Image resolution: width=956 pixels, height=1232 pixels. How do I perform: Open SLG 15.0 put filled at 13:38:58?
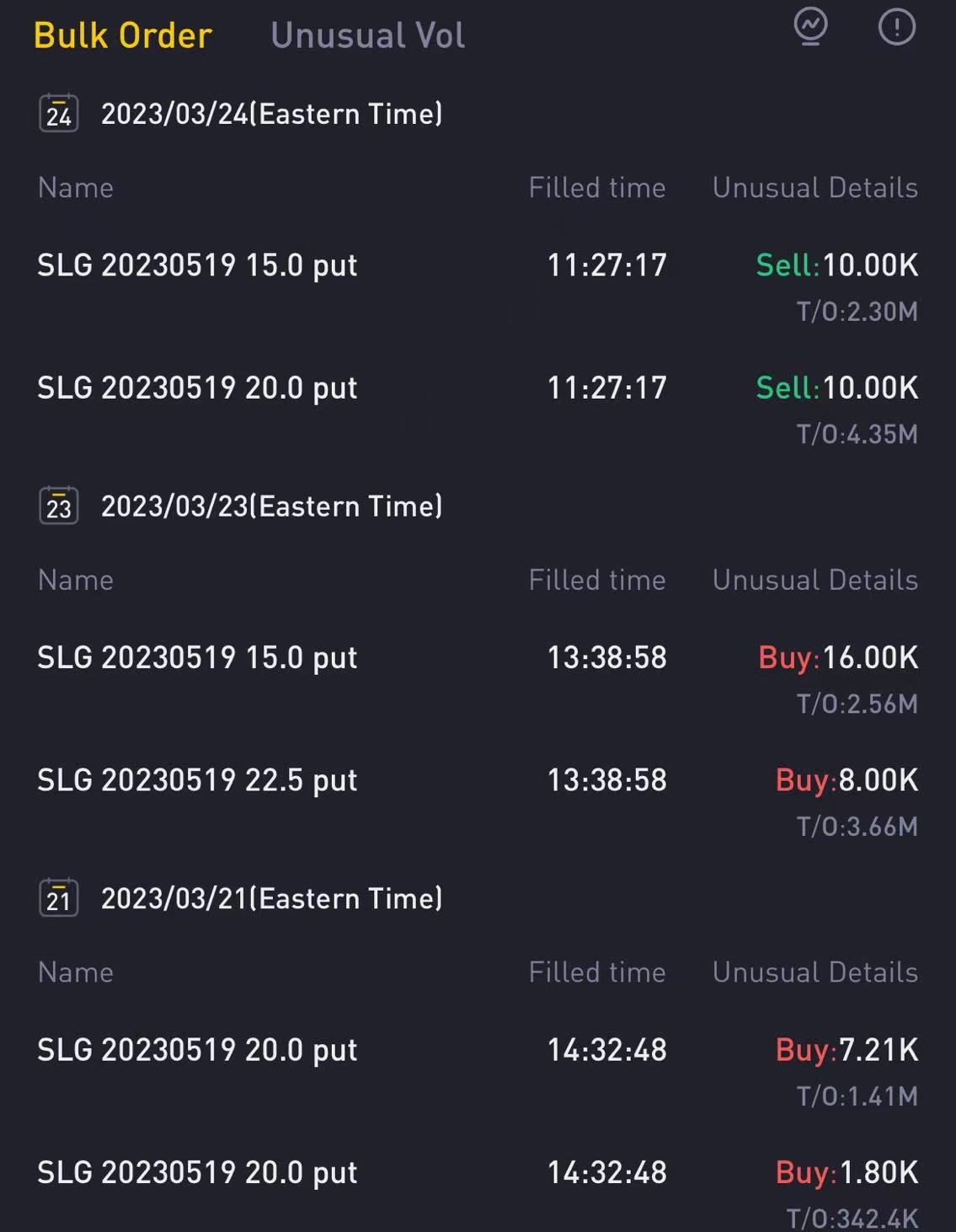pos(197,658)
